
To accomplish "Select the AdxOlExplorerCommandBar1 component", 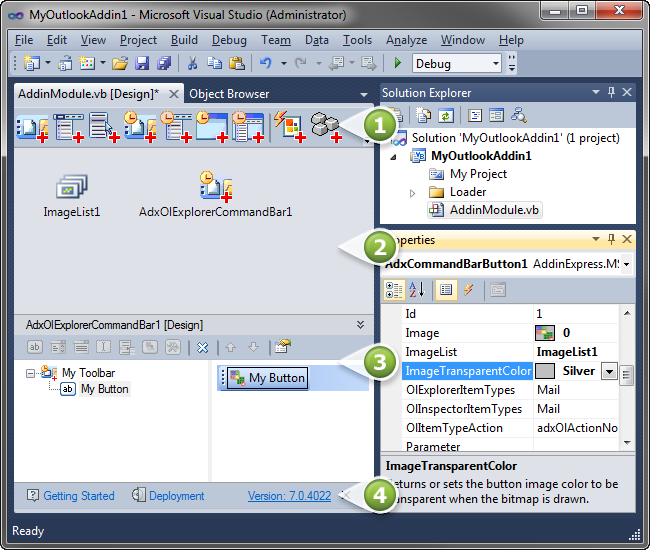I will click(x=216, y=195).
